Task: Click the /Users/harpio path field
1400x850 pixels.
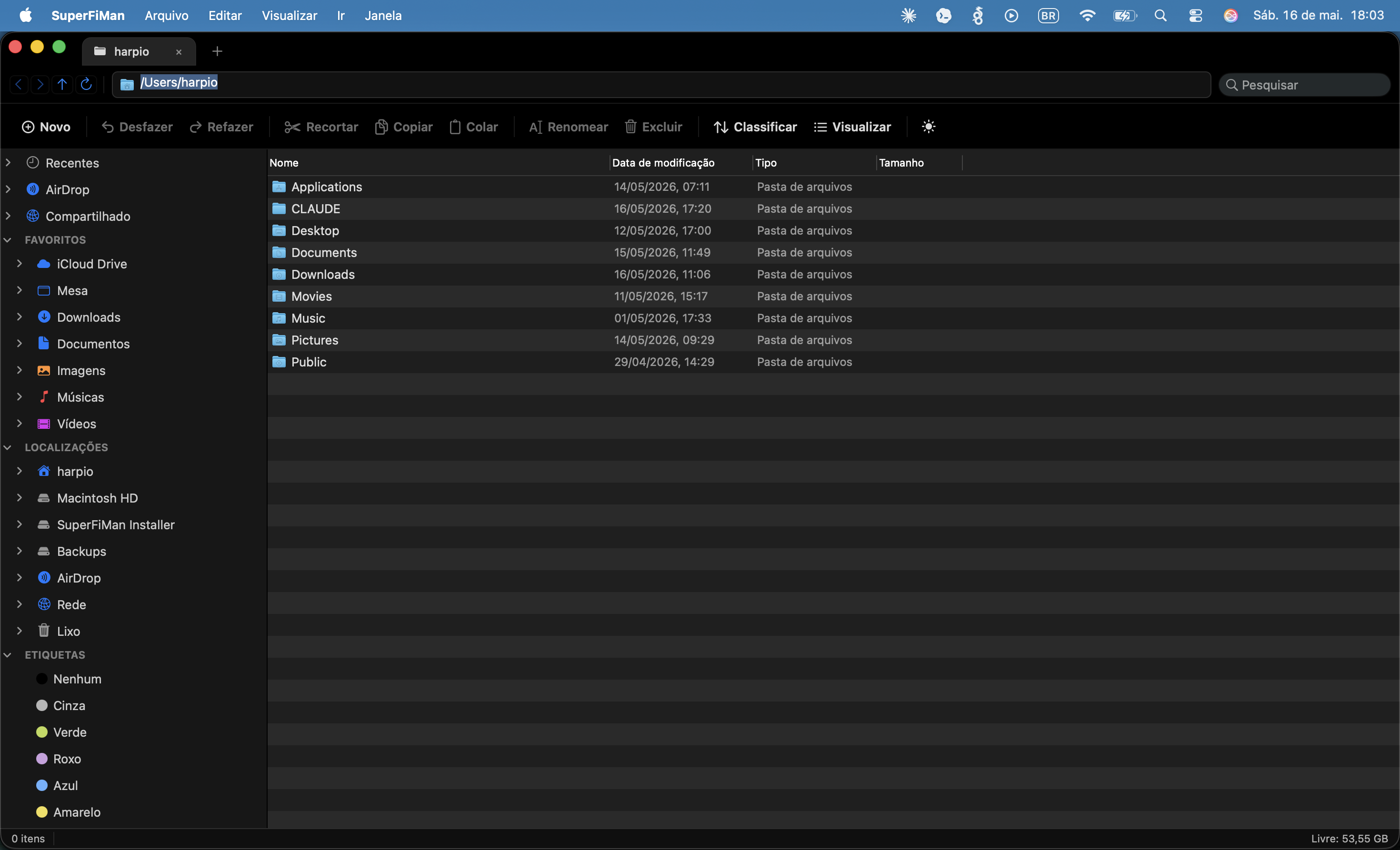Action: click(x=661, y=85)
